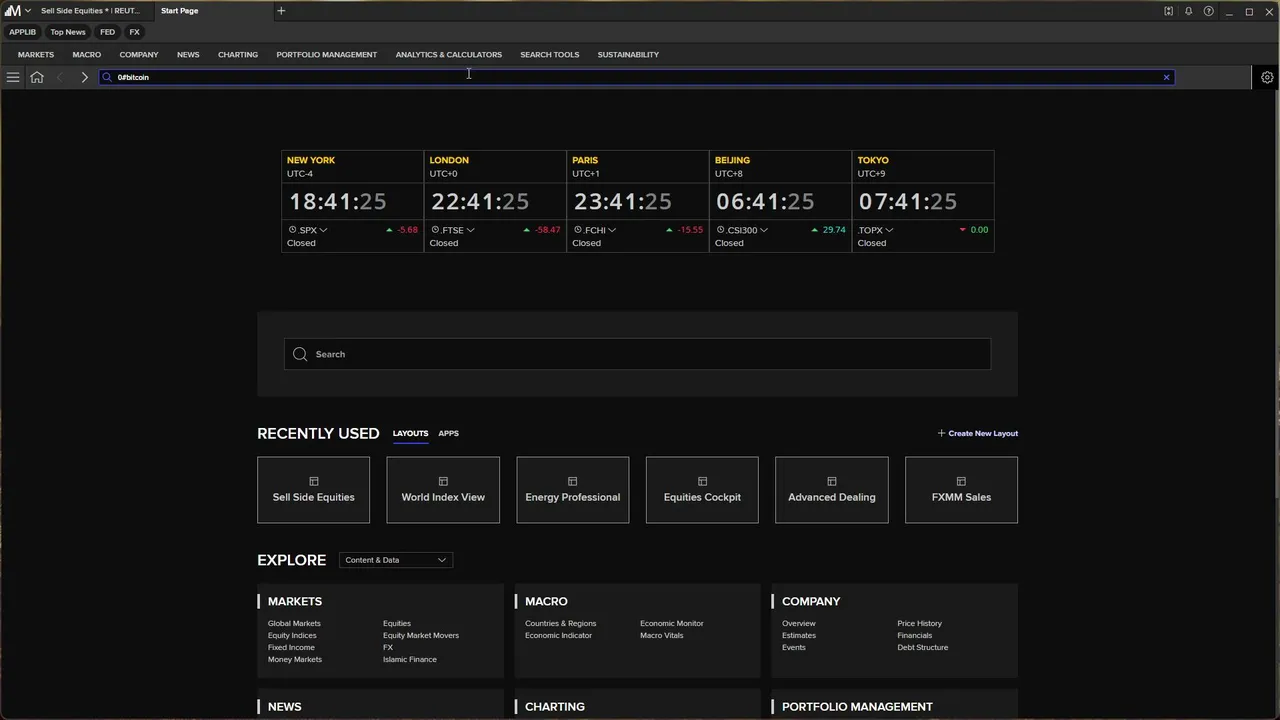
Task: Switch to the APPS tab
Action: coord(448,433)
